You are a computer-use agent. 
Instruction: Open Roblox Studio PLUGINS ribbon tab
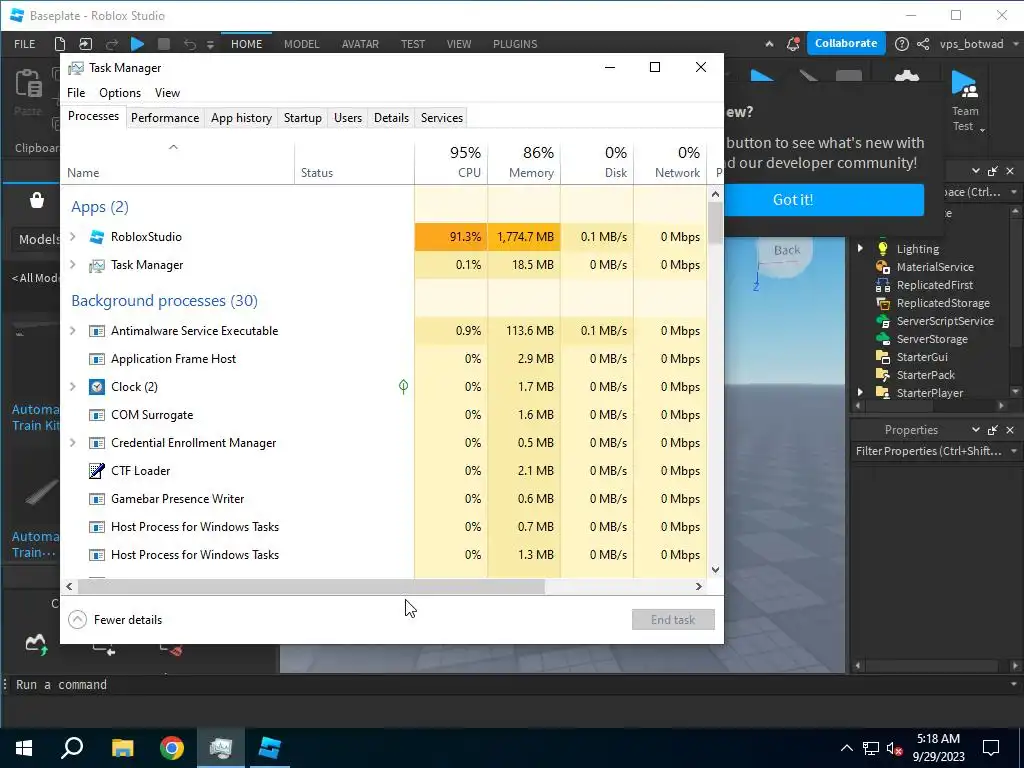pos(515,44)
